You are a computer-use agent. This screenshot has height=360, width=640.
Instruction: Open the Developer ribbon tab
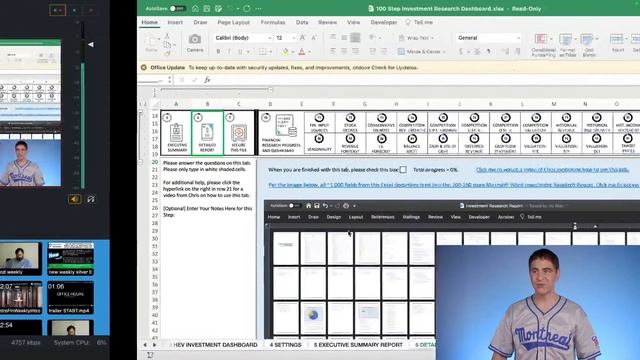click(383, 22)
